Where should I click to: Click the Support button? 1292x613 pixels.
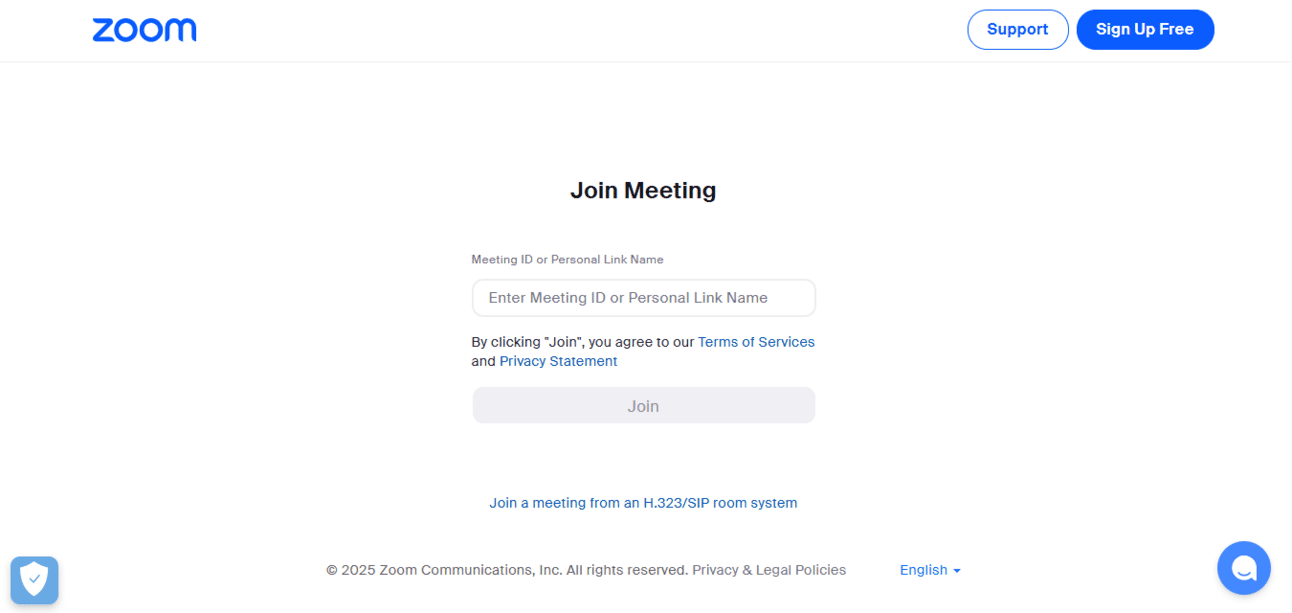pos(1017,29)
